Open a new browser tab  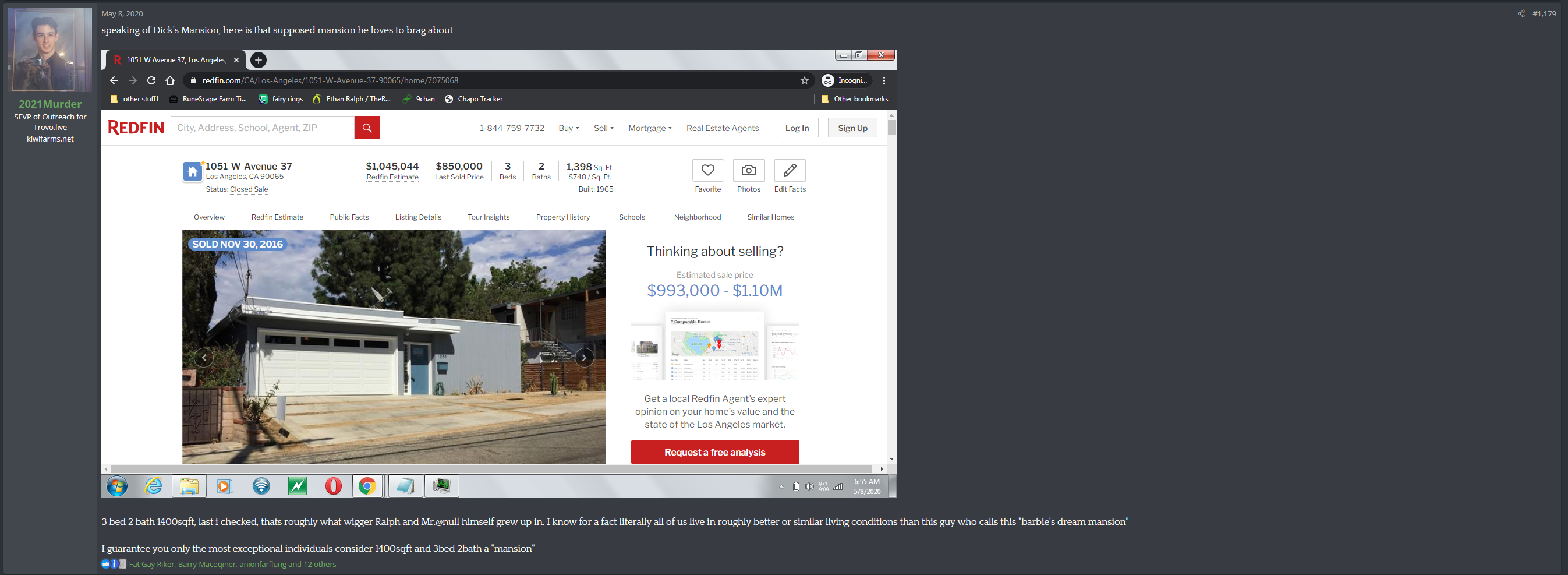click(x=258, y=59)
